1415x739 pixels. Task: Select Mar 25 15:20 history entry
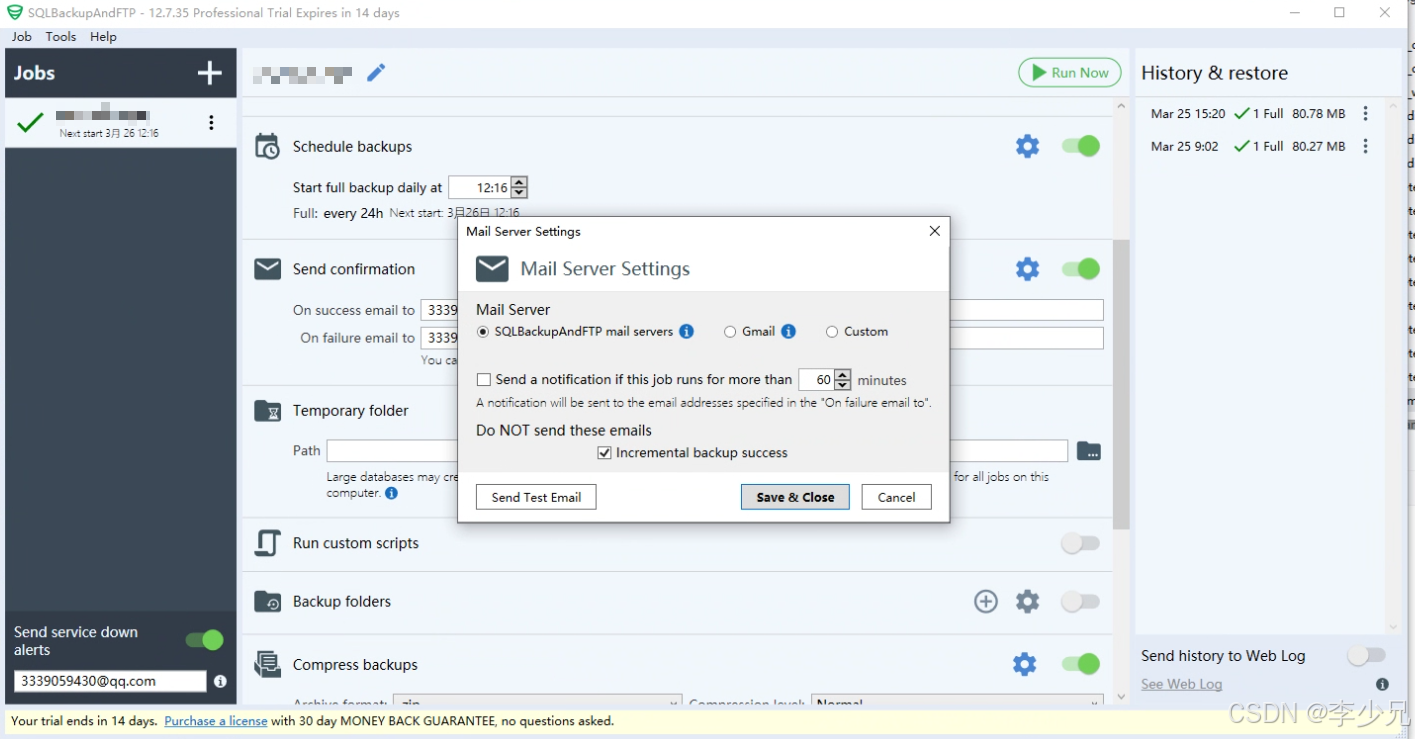(1248, 114)
